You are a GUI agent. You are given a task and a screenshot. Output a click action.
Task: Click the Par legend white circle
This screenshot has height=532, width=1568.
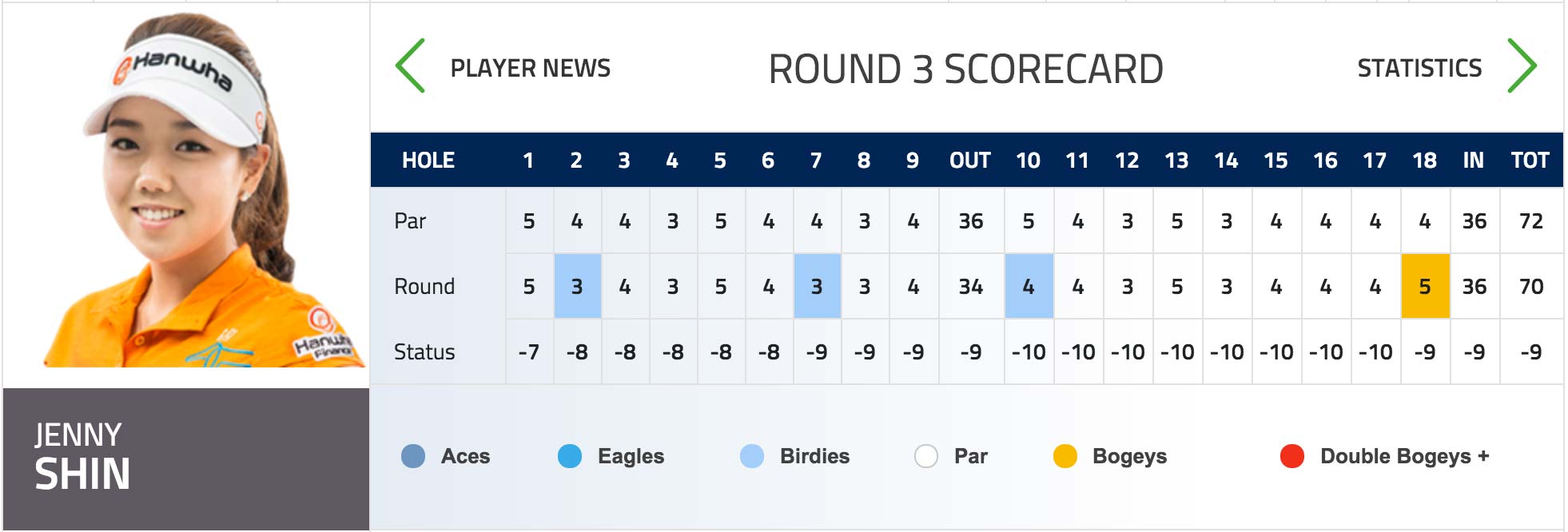tap(926, 456)
